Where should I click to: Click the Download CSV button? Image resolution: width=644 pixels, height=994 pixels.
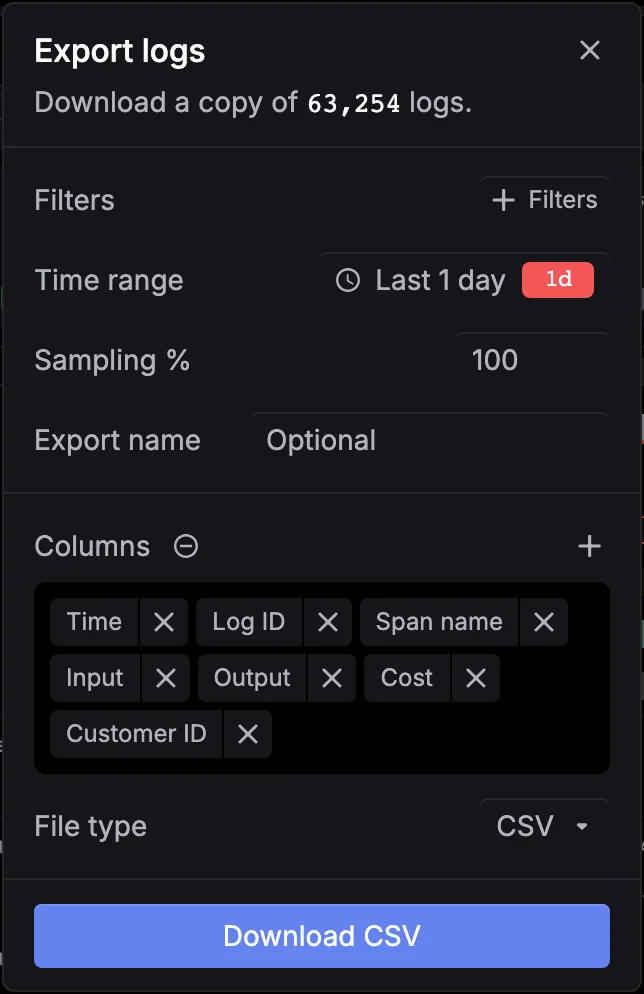pyautogui.click(x=322, y=936)
